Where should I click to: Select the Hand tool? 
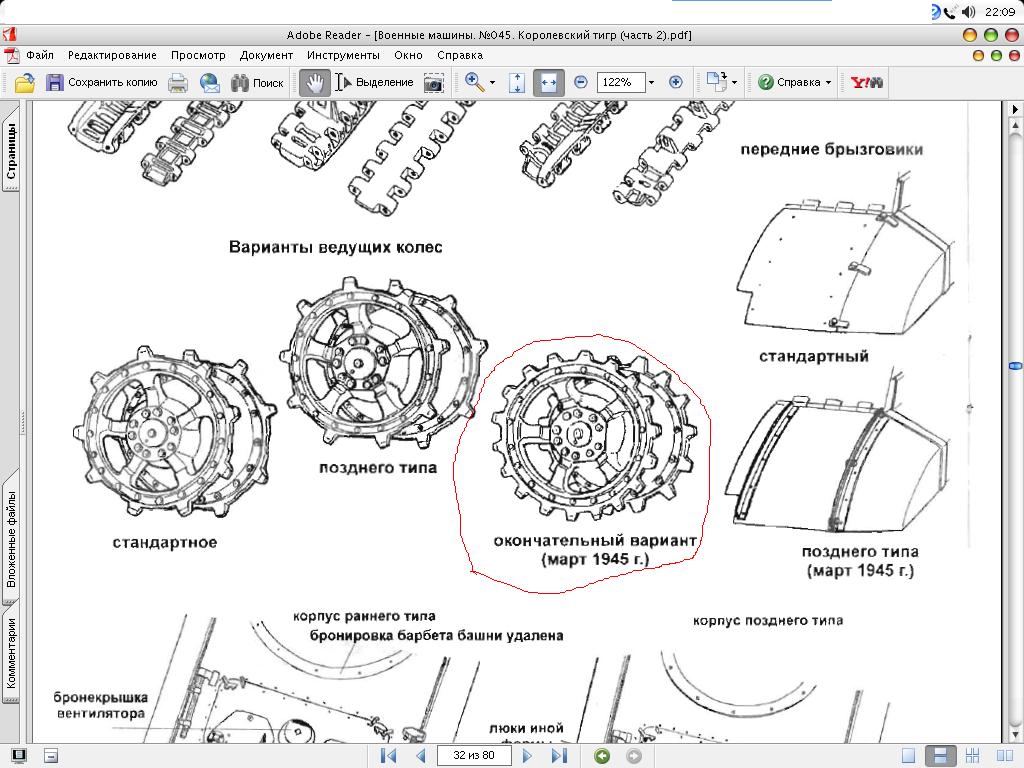(315, 83)
